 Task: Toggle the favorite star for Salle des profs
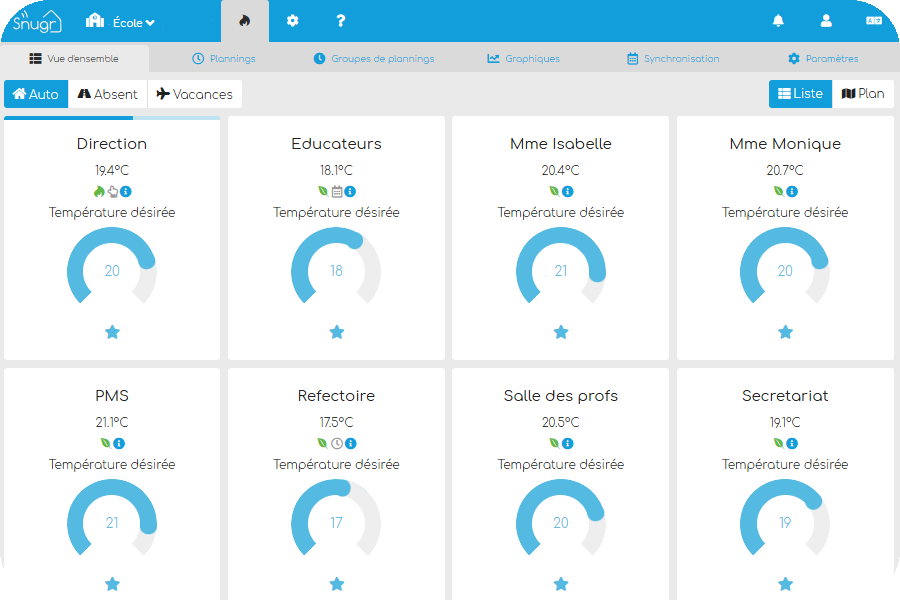pyautogui.click(x=561, y=584)
